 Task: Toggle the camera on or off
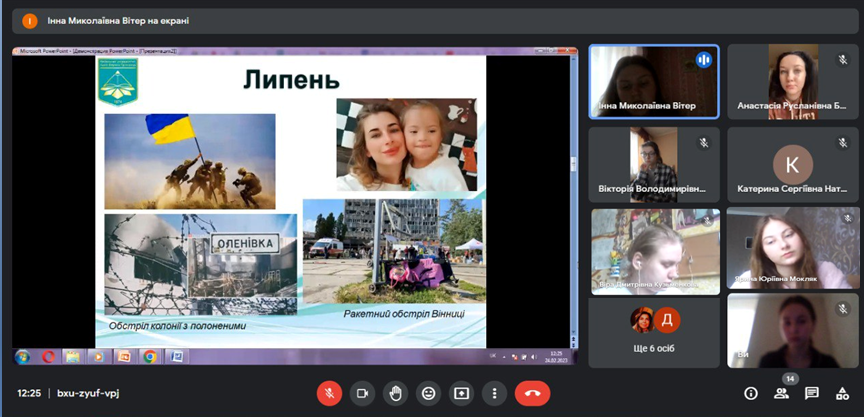362,393
